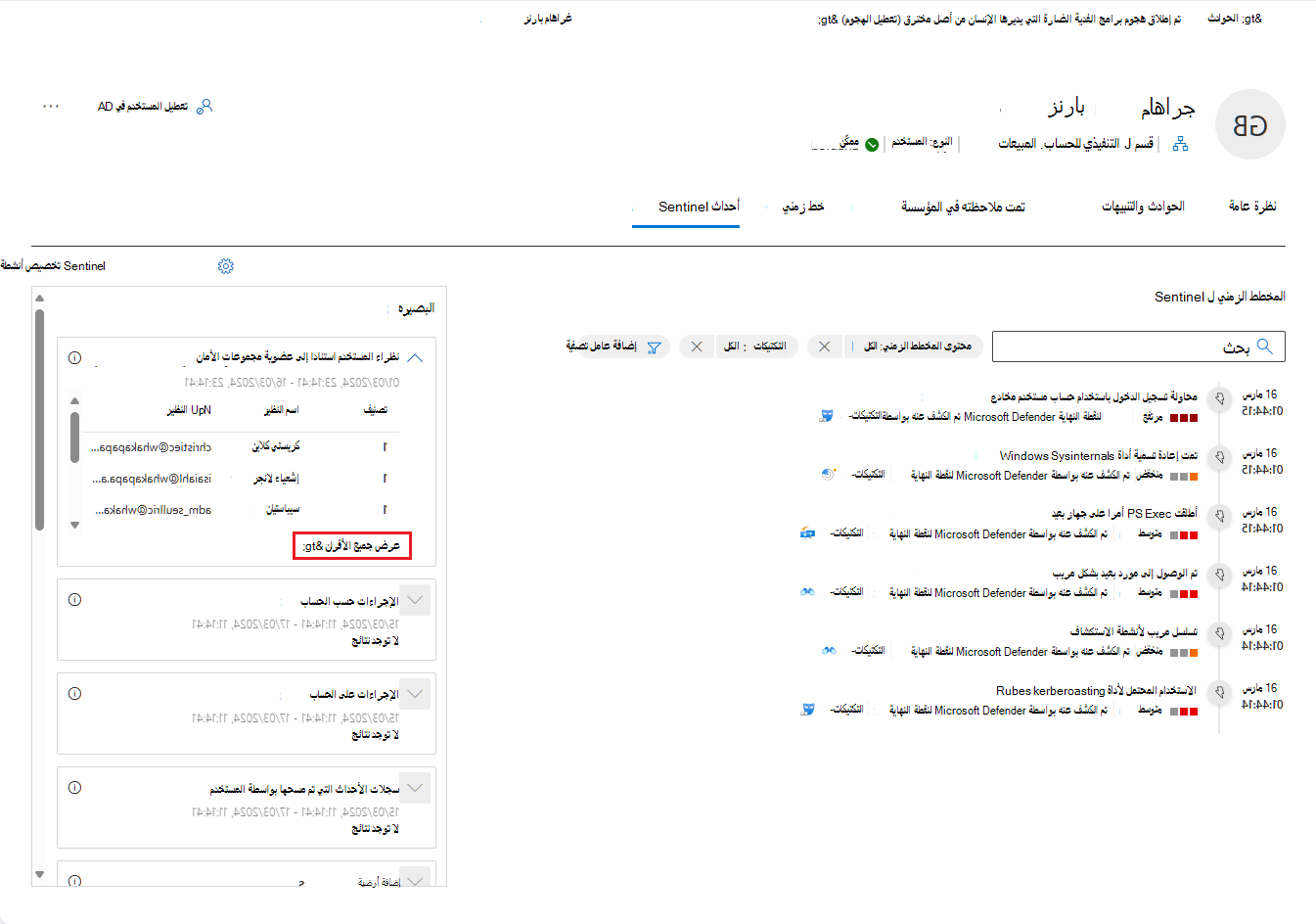Switch to the Overview tab (نظرة عامة)
This screenshot has width=1316, height=924.
1252,207
